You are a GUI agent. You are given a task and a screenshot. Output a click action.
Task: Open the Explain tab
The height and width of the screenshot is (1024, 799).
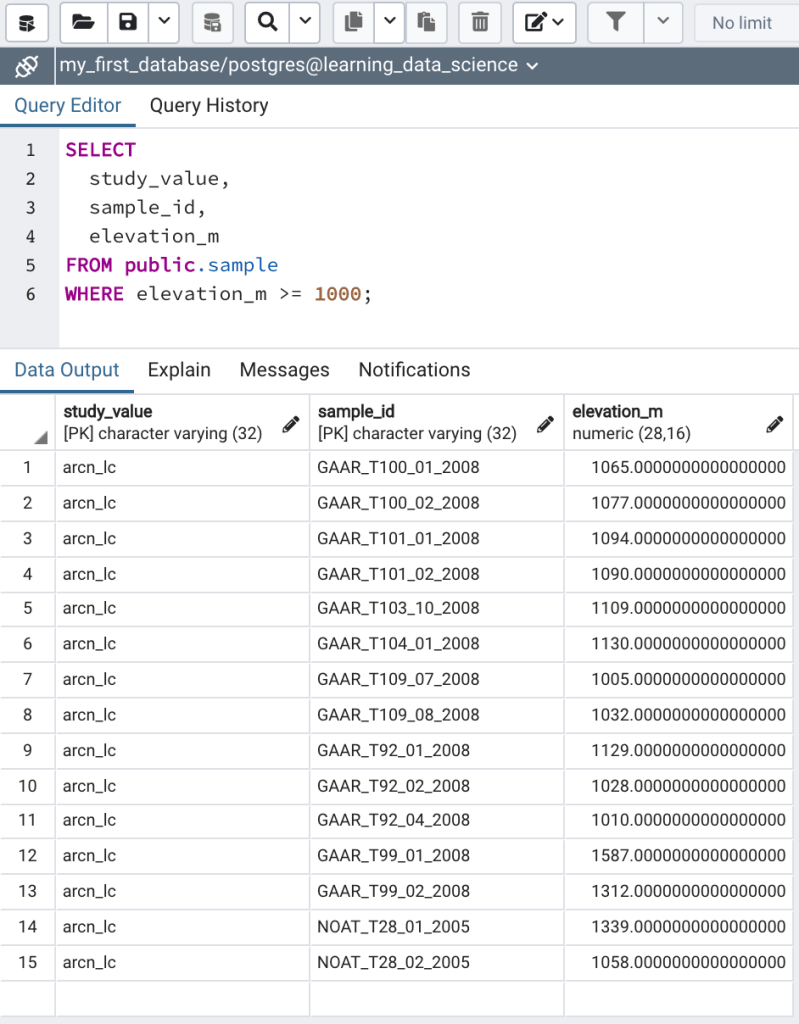(179, 370)
